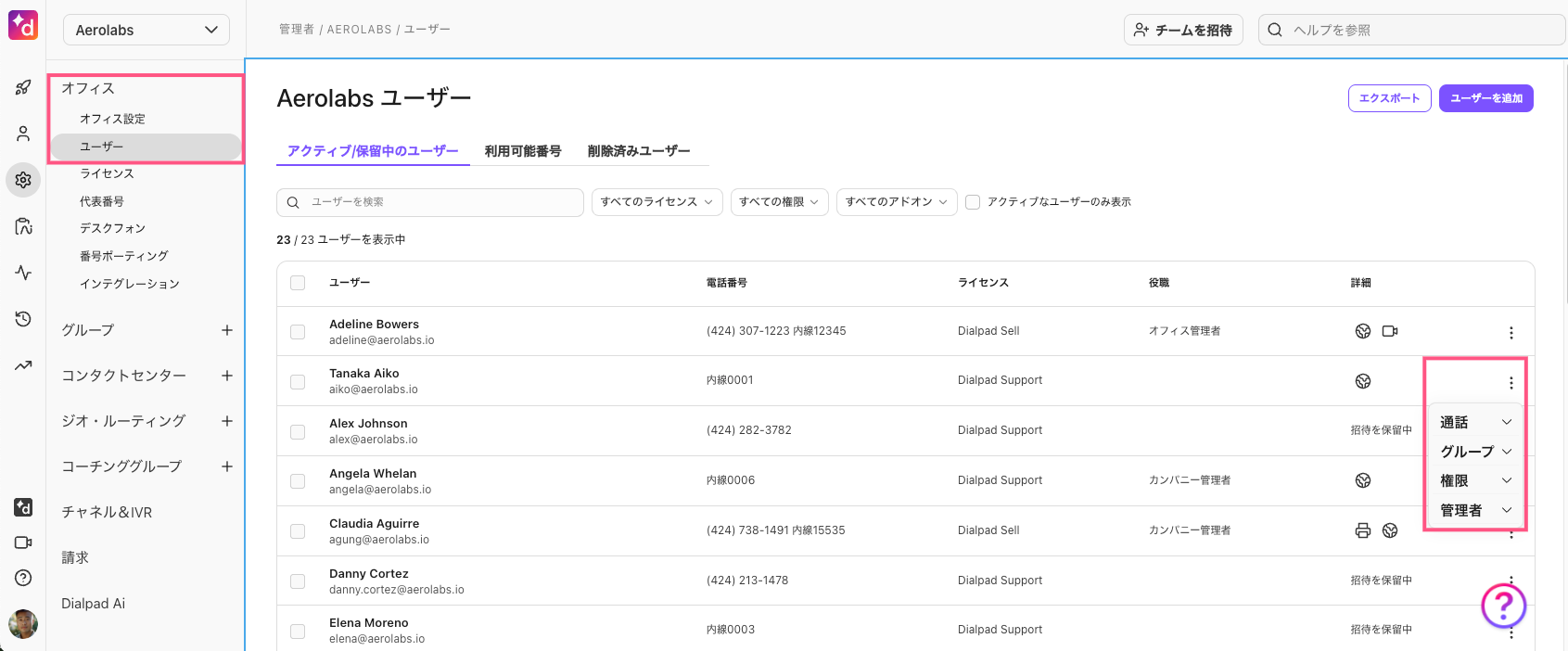Click the fax printer icon for Claudia Aguirre
Image resolution: width=1568 pixels, height=651 pixels.
click(x=1363, y=530)
